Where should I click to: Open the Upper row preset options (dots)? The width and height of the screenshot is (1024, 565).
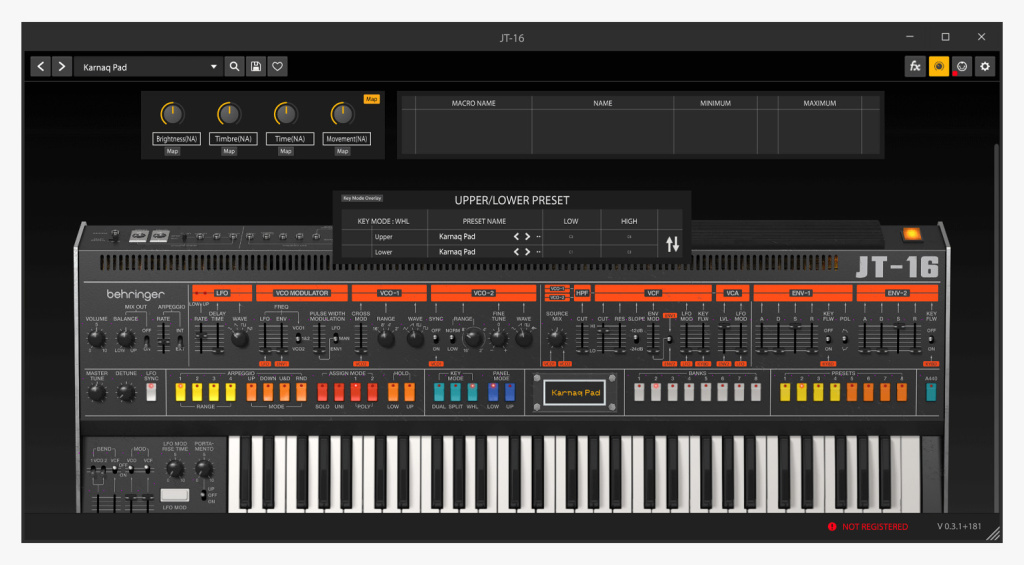pyautogui.click(x=538, y=236)
